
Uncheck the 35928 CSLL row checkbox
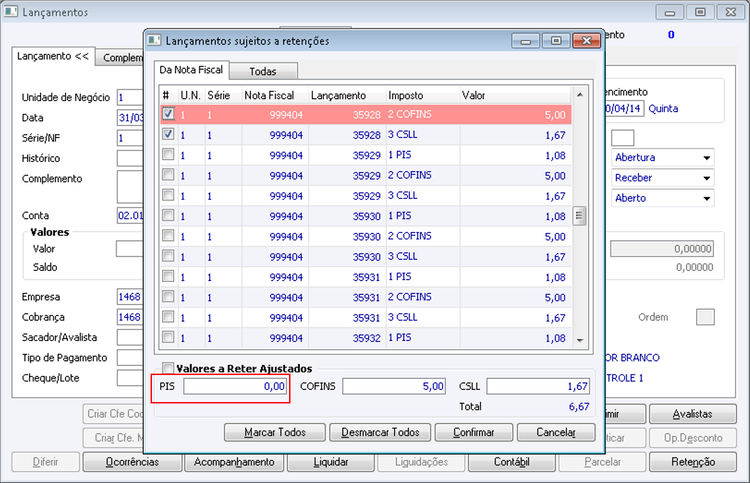click(x=168, y=134)
